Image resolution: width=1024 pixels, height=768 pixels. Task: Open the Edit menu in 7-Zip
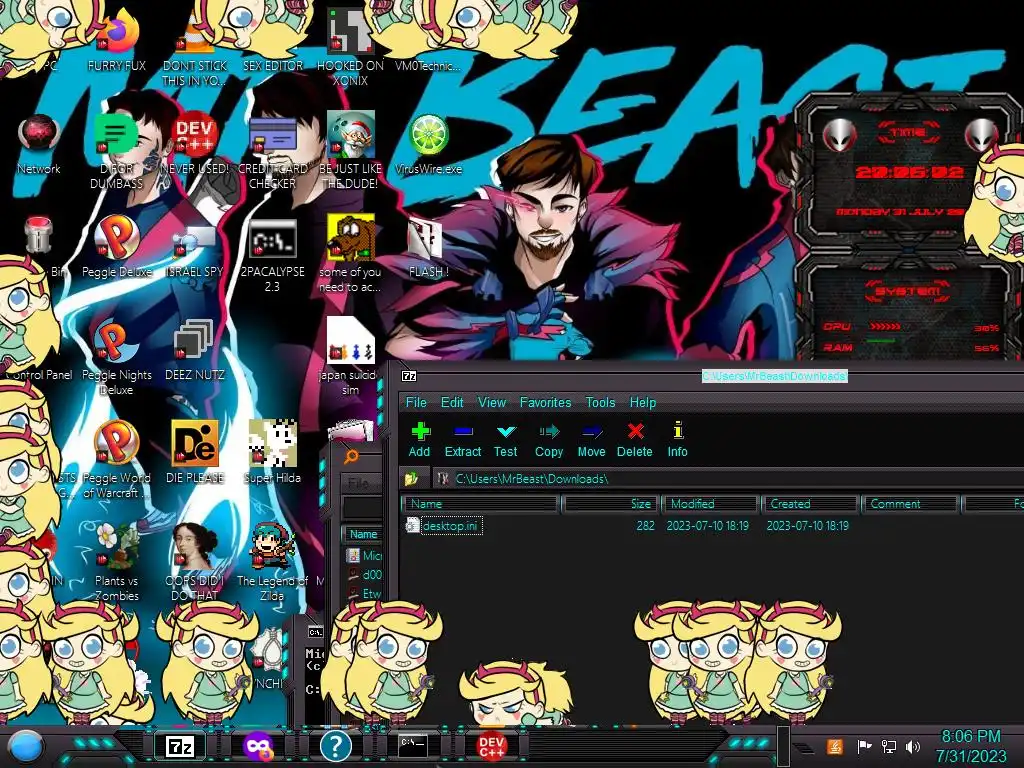pos(452,402)
